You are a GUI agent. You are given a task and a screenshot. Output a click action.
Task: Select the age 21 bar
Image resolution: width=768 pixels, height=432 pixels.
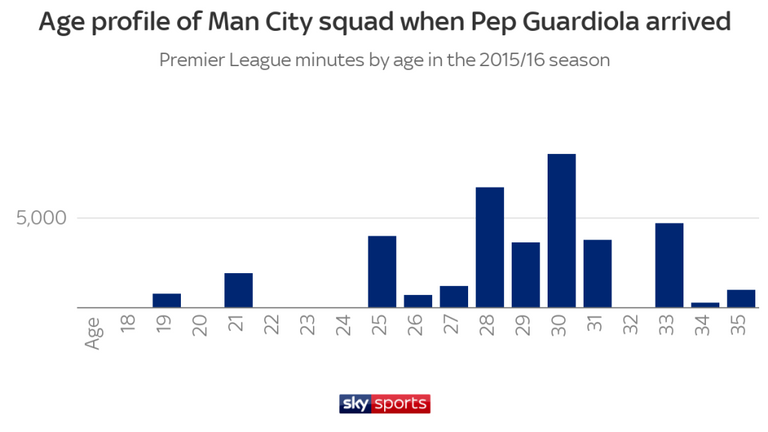point(239,290)
